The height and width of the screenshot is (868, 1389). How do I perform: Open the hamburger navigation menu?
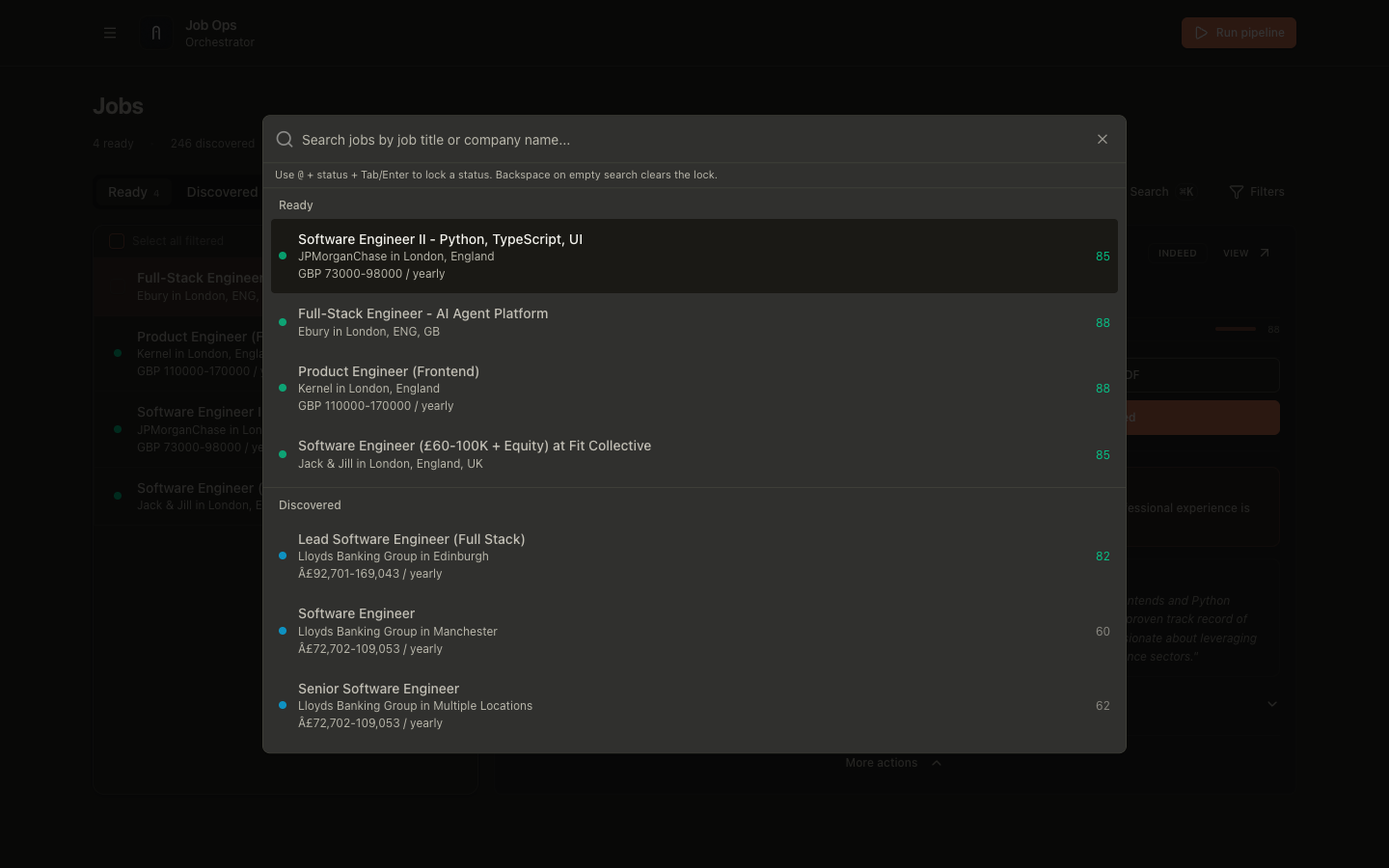tap(110, 32)
